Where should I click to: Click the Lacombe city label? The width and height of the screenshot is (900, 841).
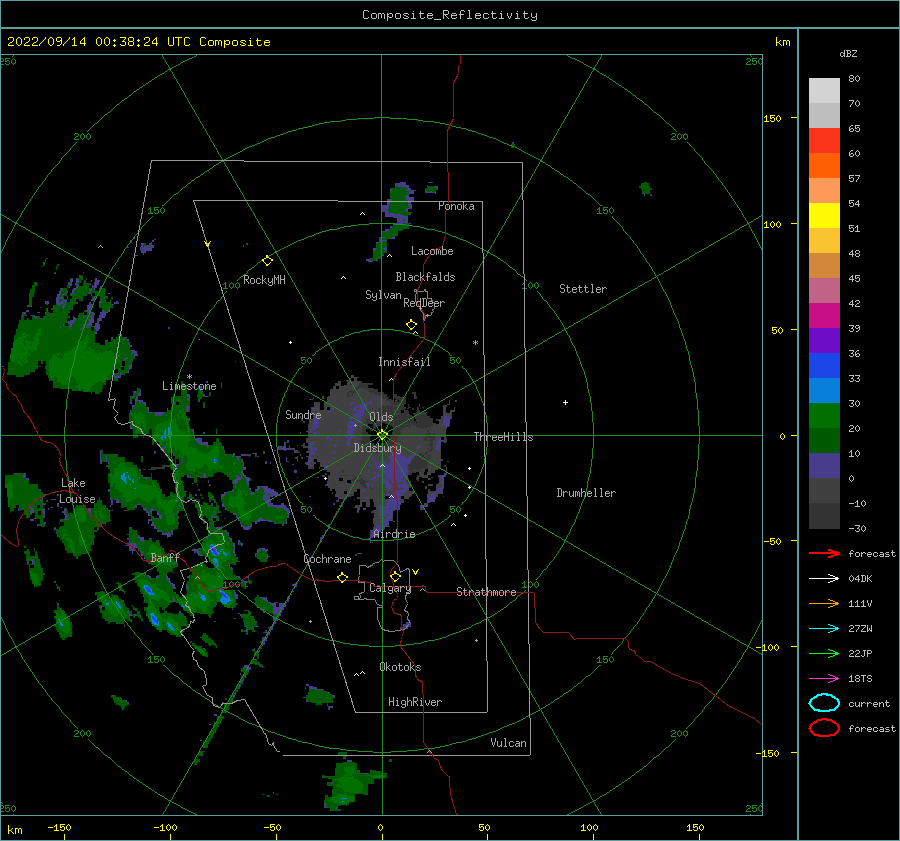click(432, 251)
